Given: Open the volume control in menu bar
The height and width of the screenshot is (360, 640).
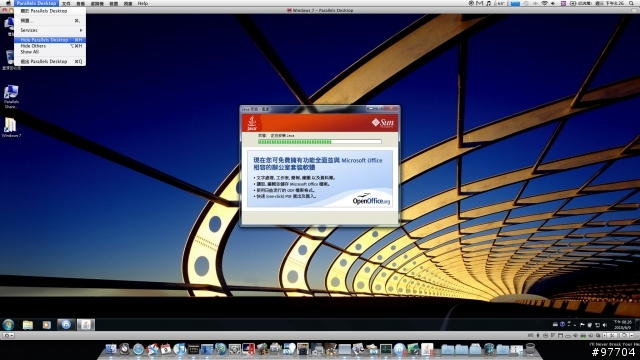Looking at the screenshot, I should [553, 3].
